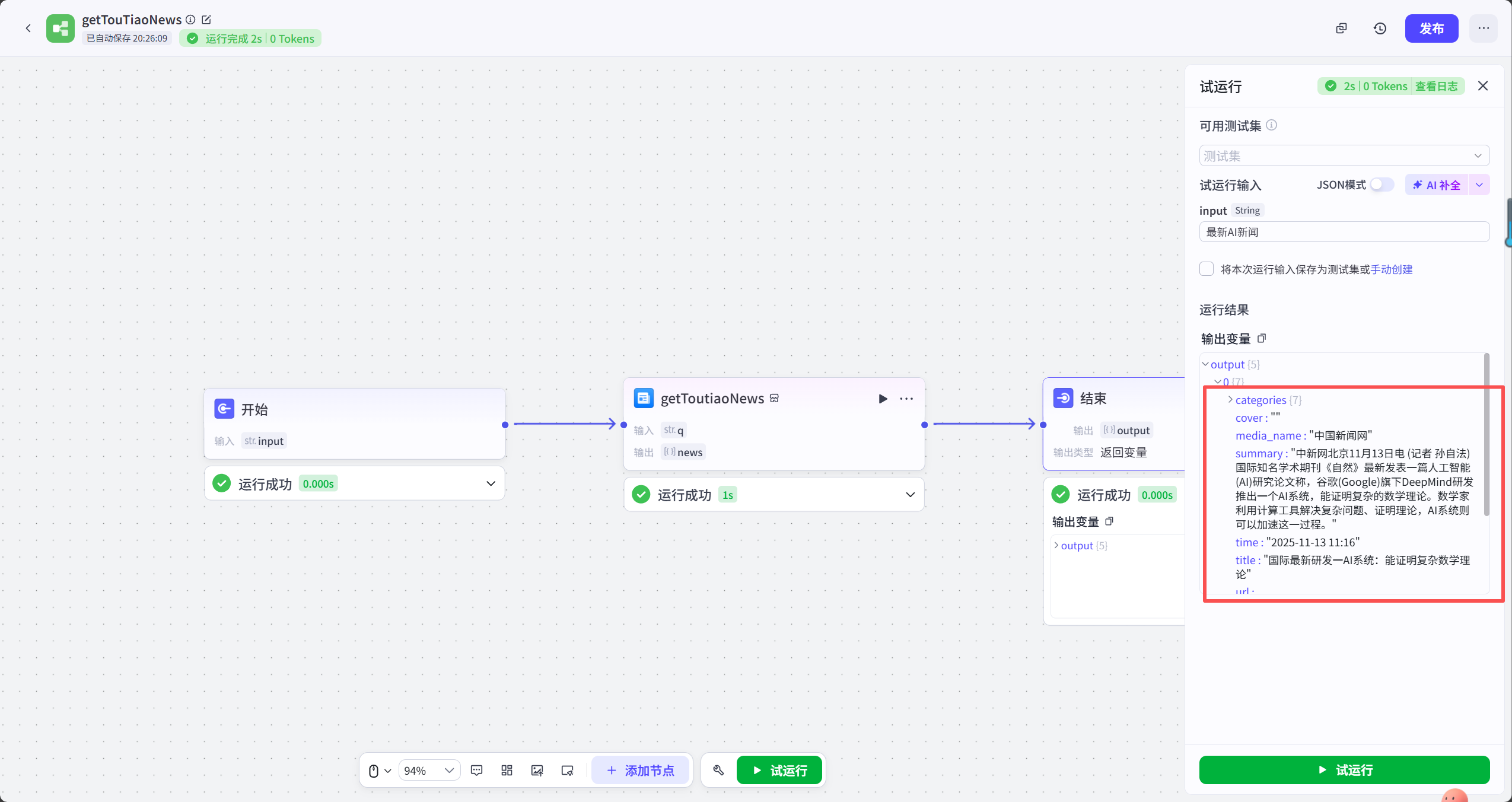
Task: Expand the categories tree item
Action: 1230,400
